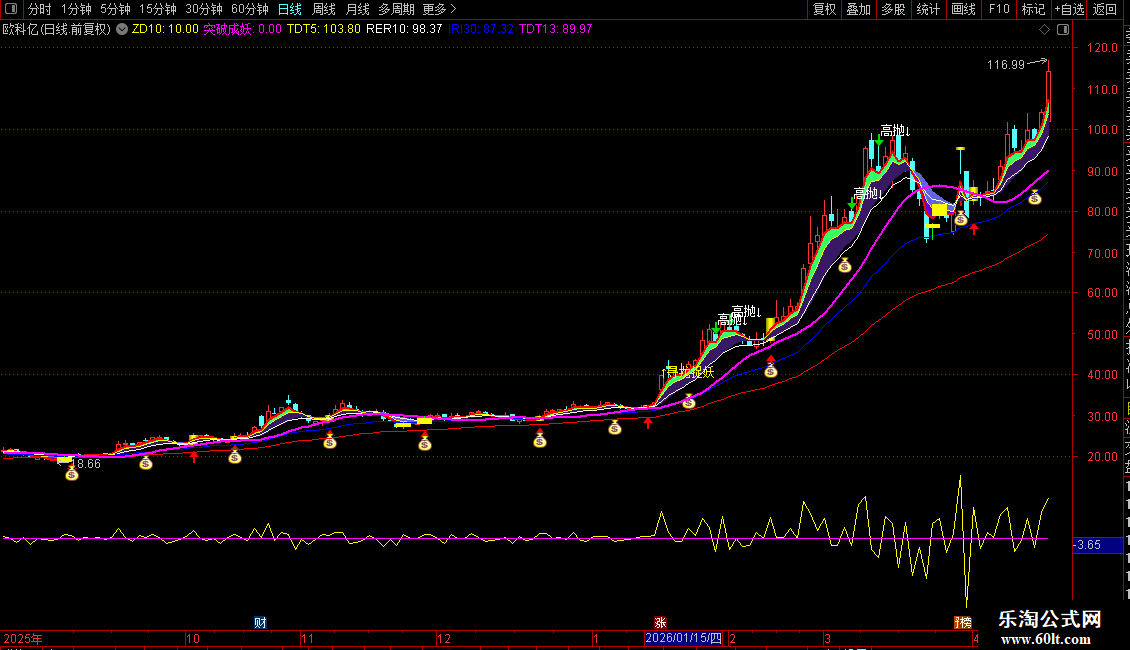Add stock with +自选 button
The height and width of the screenshot is (650, 1130).
point(1068,9)
